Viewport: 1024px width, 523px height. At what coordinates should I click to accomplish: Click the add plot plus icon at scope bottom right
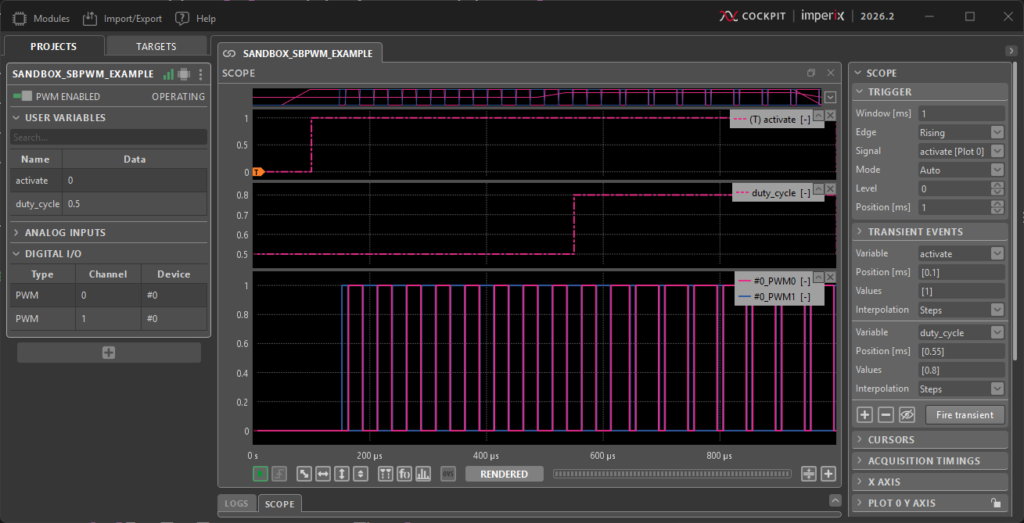coord(828,474)
